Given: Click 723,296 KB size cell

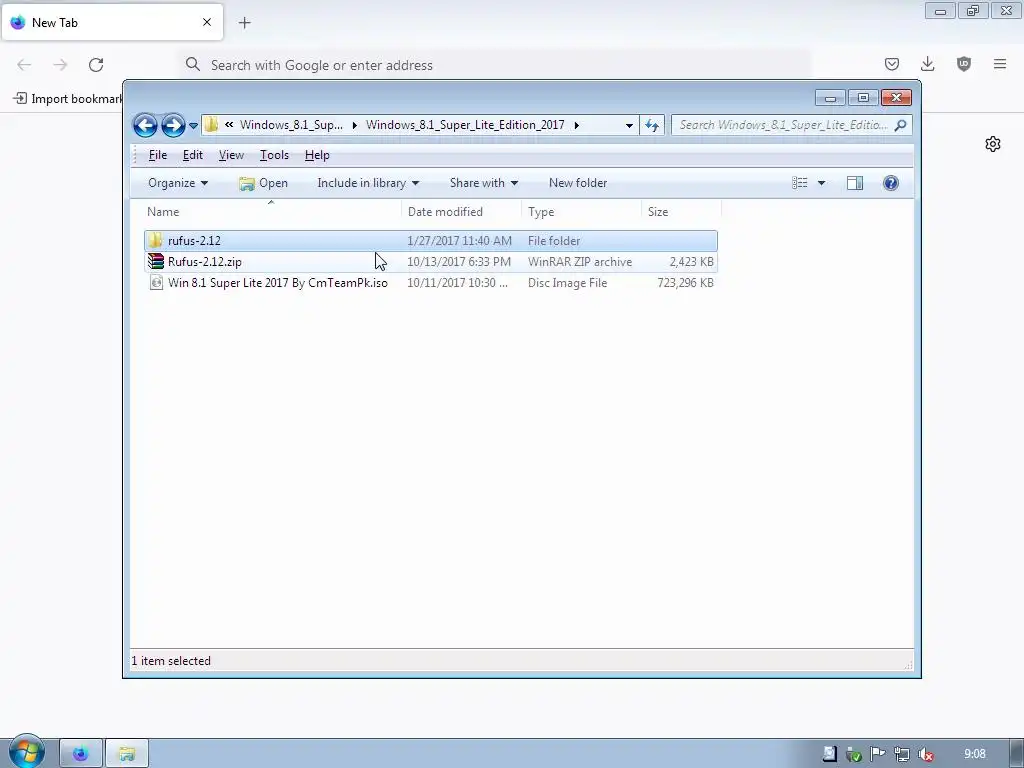Looking at the screenshot, I should [685, 282].
